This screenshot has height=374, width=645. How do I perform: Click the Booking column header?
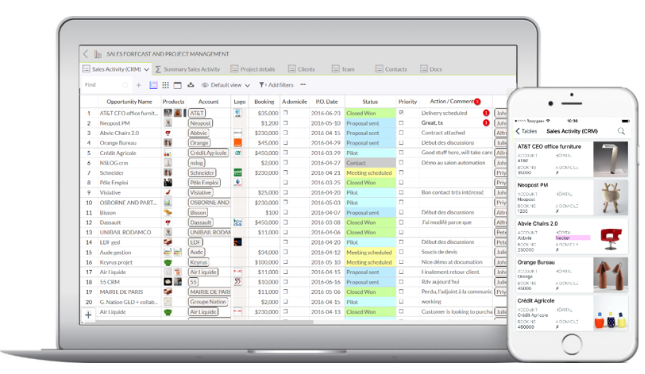264,102
